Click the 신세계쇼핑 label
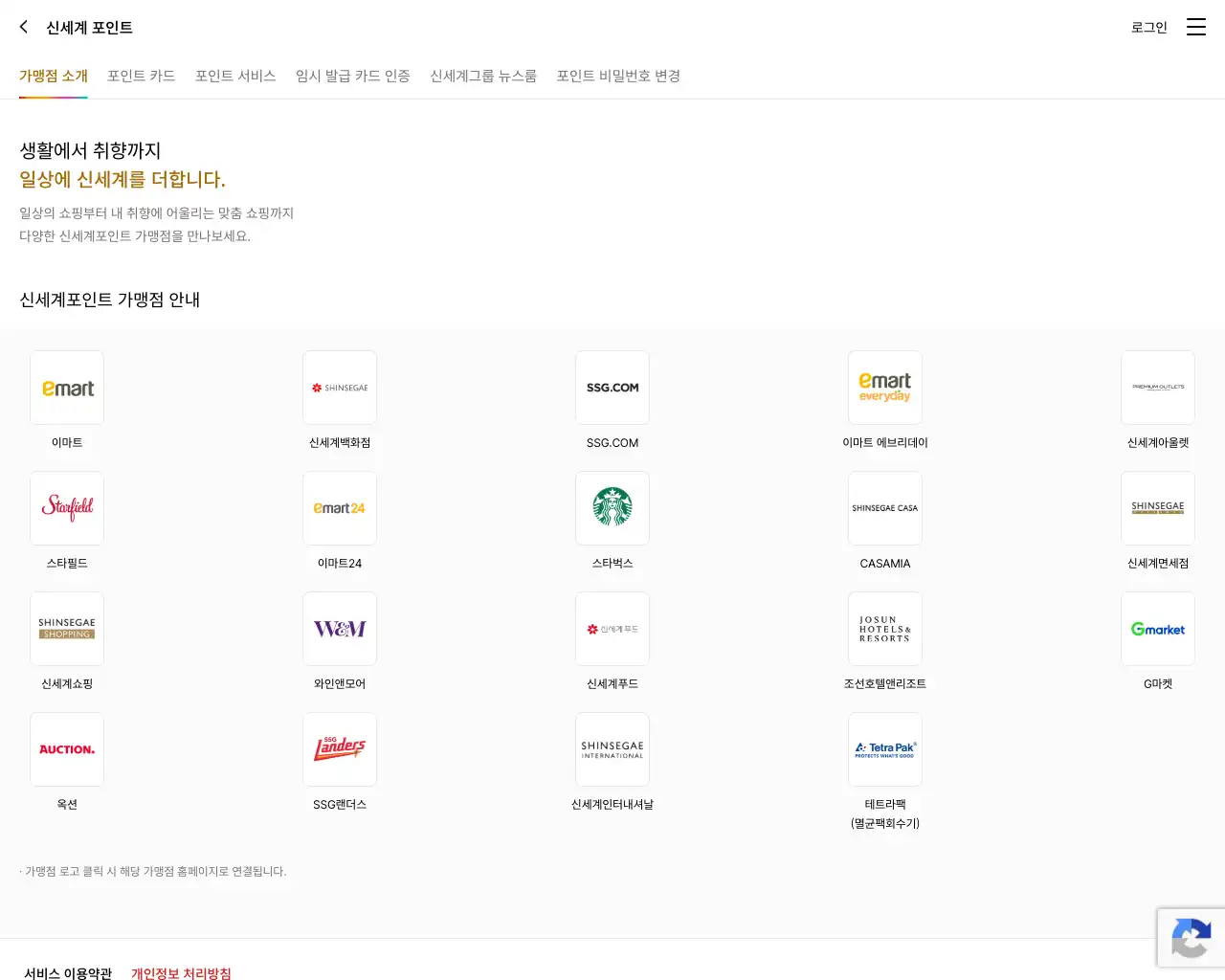1225x980 pixels. pyautogui.click(x=67, y=684)
